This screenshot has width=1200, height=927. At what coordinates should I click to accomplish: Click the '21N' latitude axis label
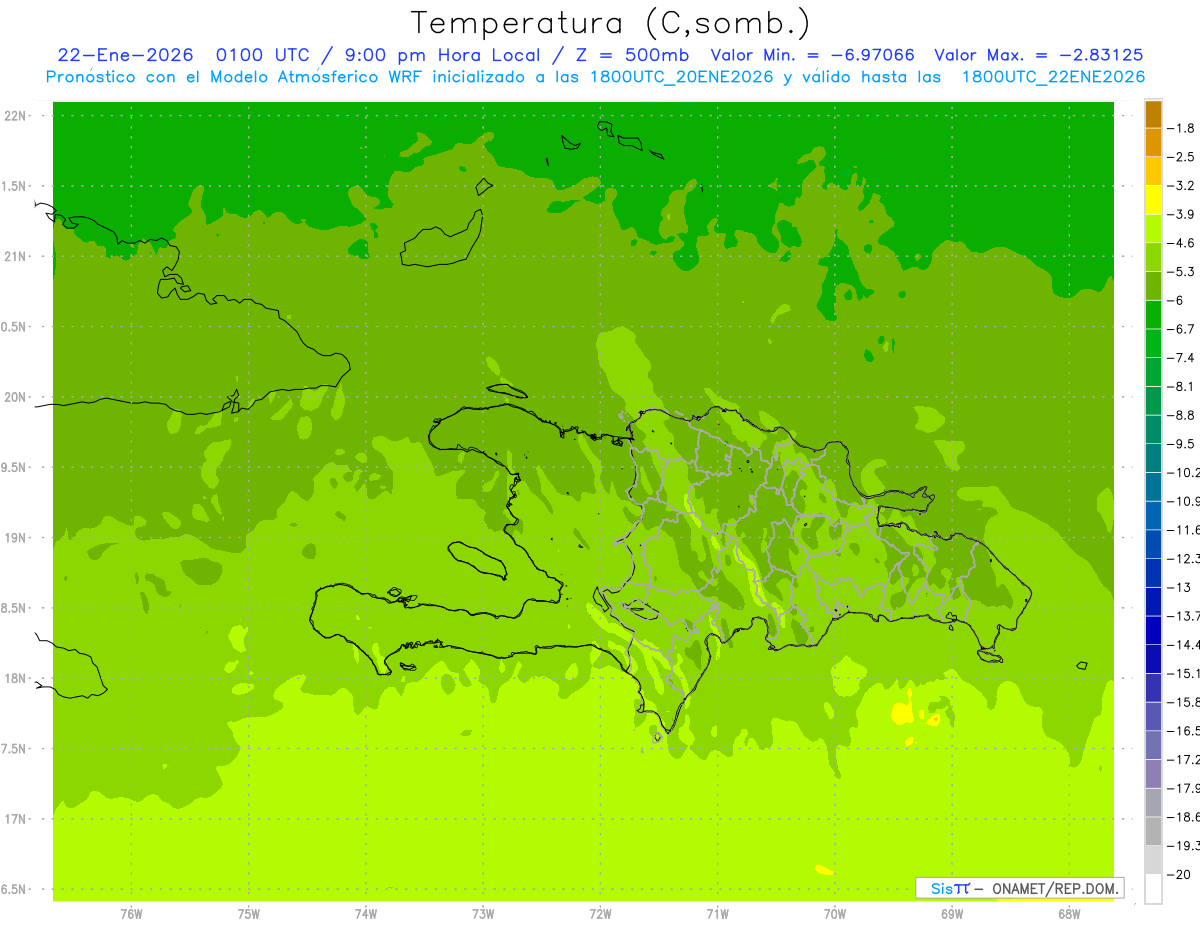[x=15, y=256]
